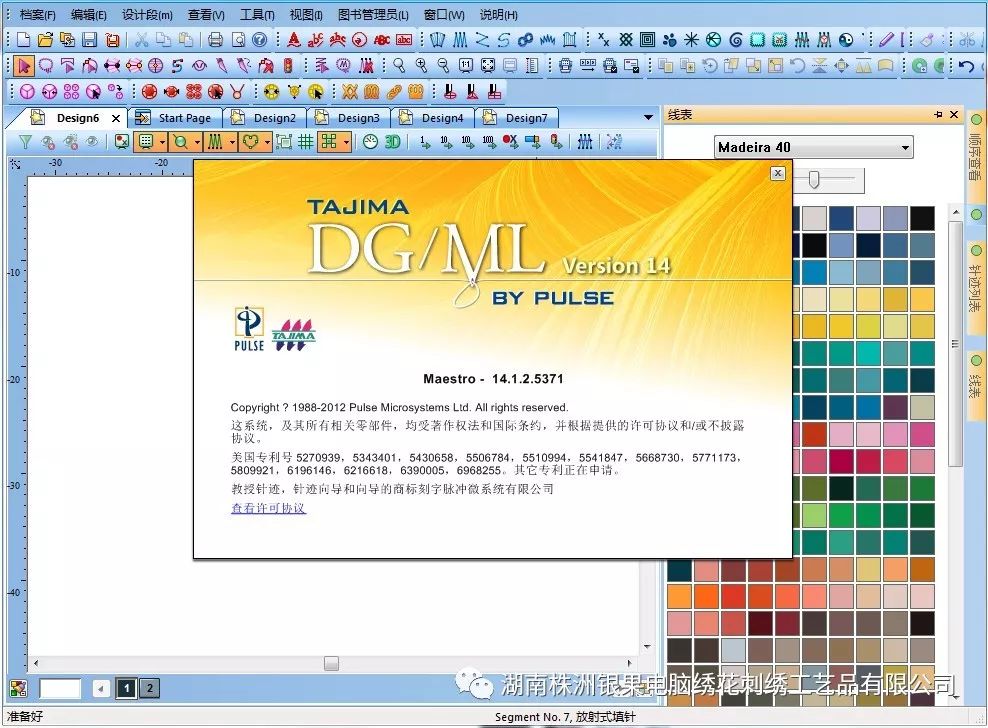Screen dimensions: 988x728
Task: Click the Select arrow tool
Action: [x=23, y=66]
